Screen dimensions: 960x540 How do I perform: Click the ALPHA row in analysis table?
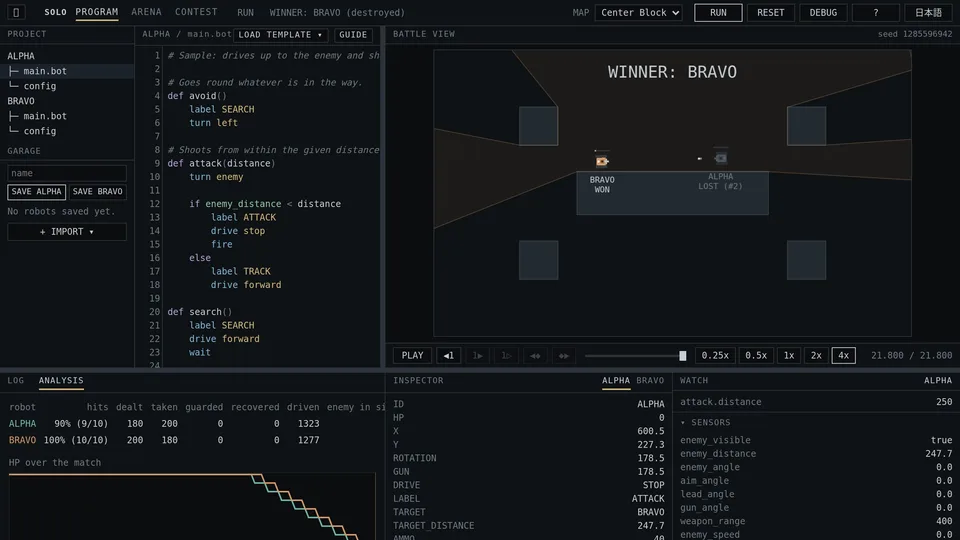pyautogui.click(x=164, y=424)
